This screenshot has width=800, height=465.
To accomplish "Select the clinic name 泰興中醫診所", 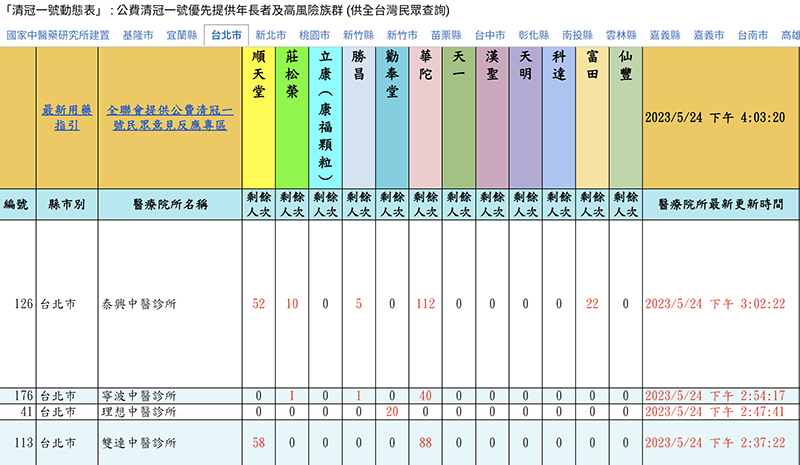I will [139, 304].
